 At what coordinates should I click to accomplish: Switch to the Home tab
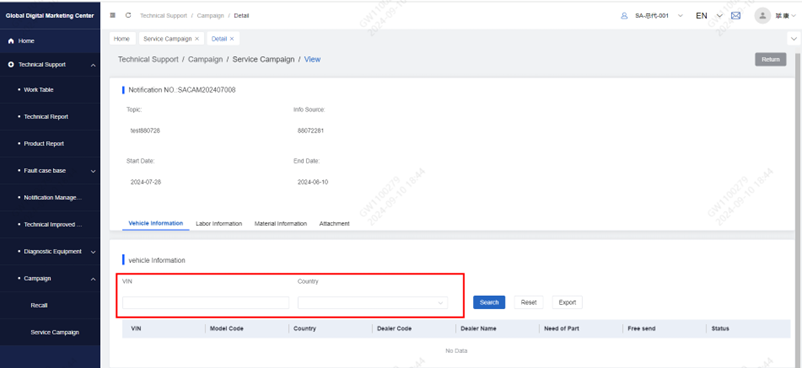tap(122, 39)
